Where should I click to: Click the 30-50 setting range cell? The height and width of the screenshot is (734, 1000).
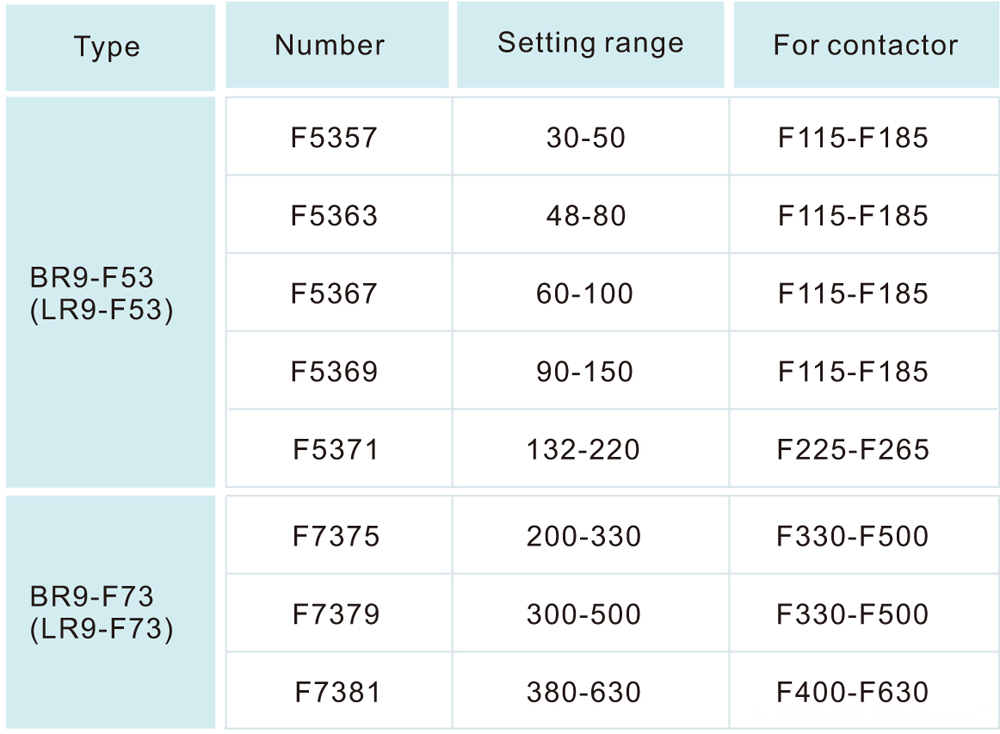coord(586,137)
